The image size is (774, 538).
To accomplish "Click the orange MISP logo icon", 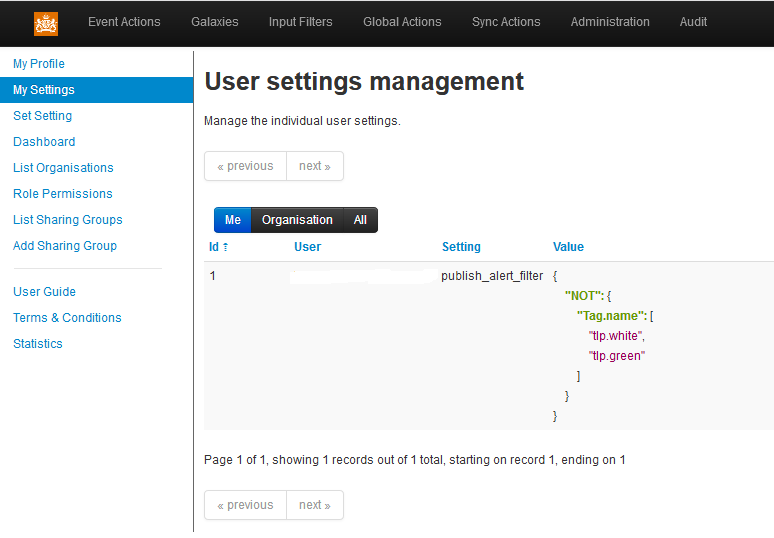I will click(x=45, y=22).
